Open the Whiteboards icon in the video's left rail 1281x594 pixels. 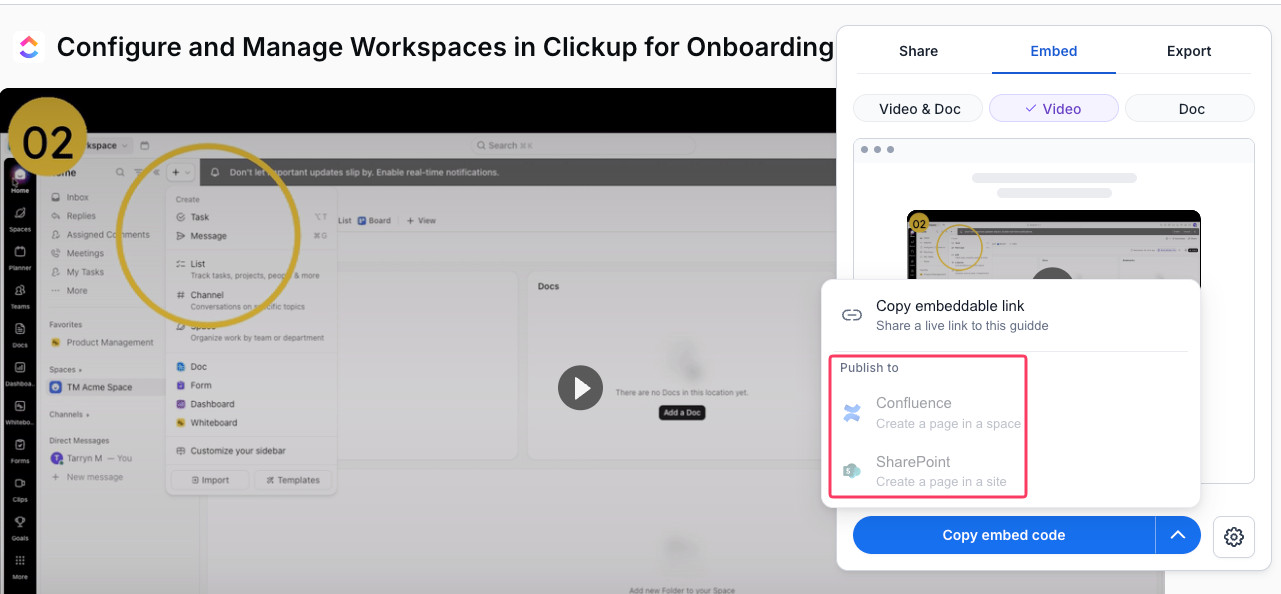point(19,412)
